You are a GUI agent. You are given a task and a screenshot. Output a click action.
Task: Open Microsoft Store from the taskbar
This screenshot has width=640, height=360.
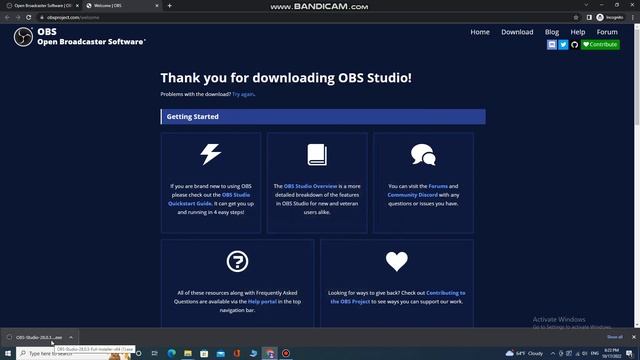point(204,353)
